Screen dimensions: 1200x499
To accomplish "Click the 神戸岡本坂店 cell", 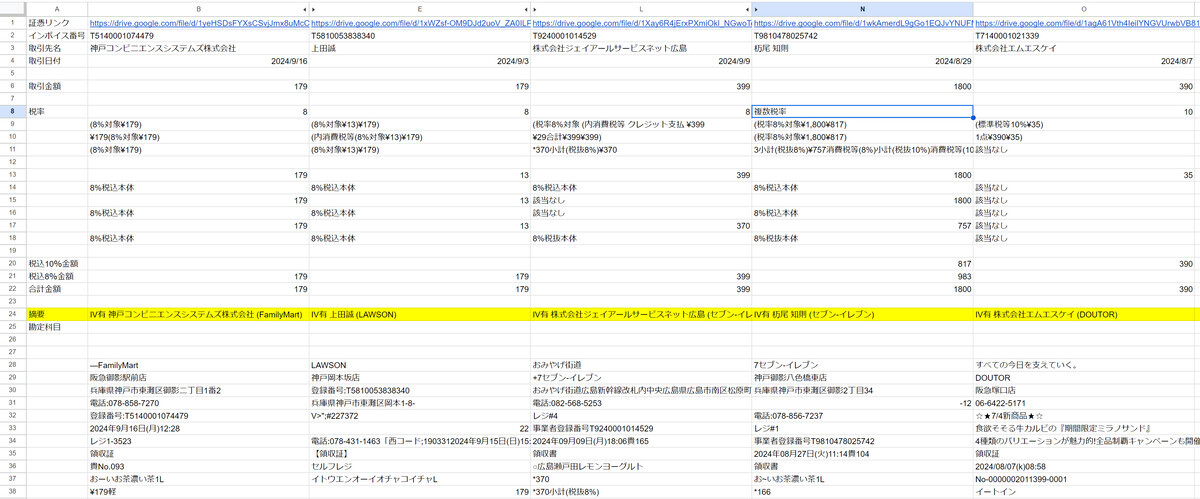I will (x=420, y=378).
